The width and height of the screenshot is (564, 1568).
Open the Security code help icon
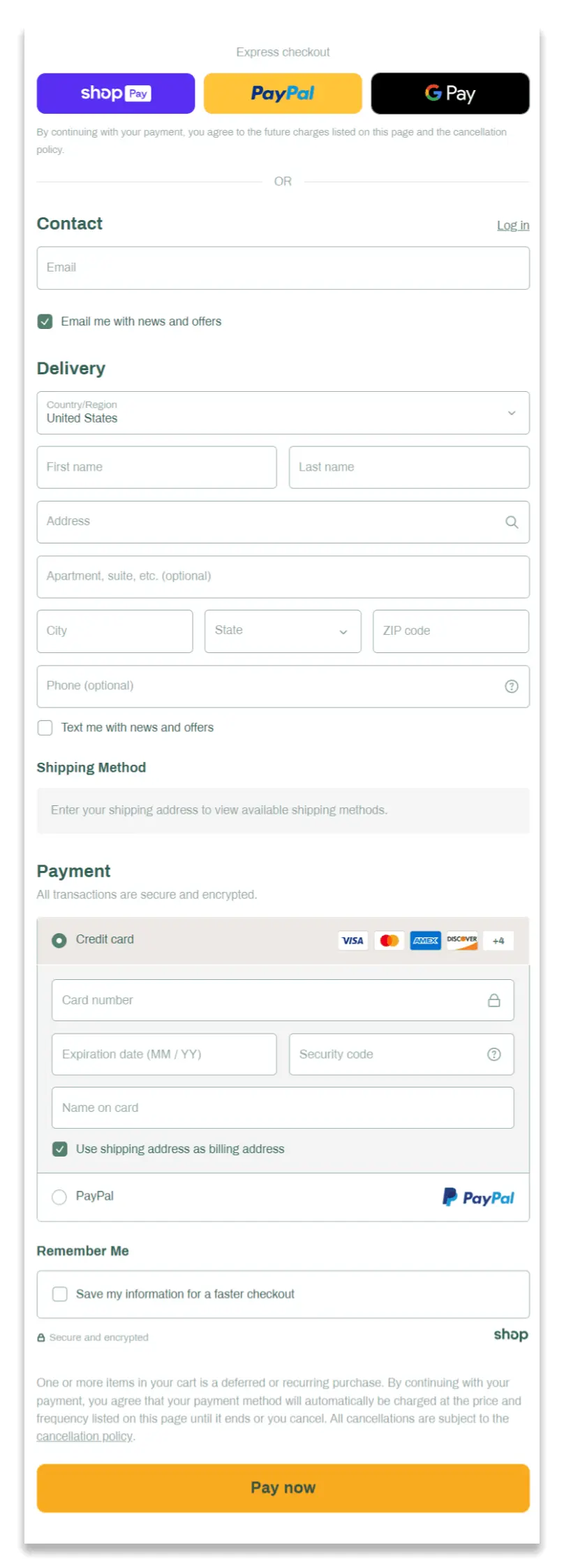pos(494,1054)
